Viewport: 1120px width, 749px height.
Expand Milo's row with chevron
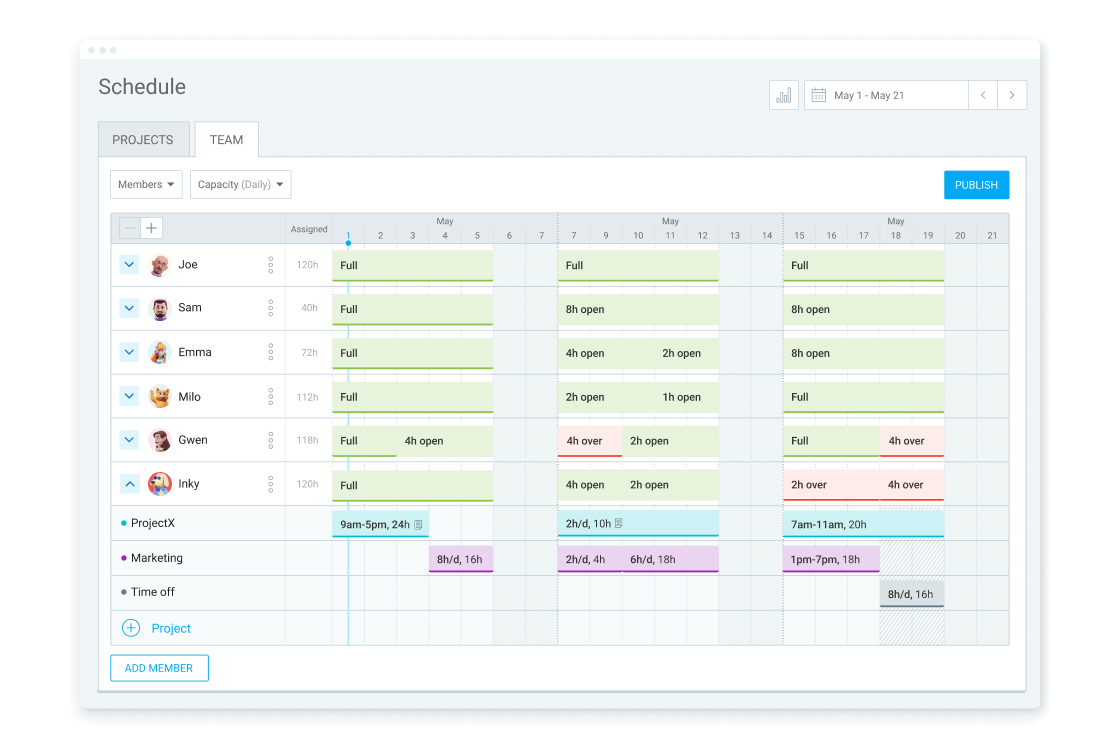[x=129, y=396]
